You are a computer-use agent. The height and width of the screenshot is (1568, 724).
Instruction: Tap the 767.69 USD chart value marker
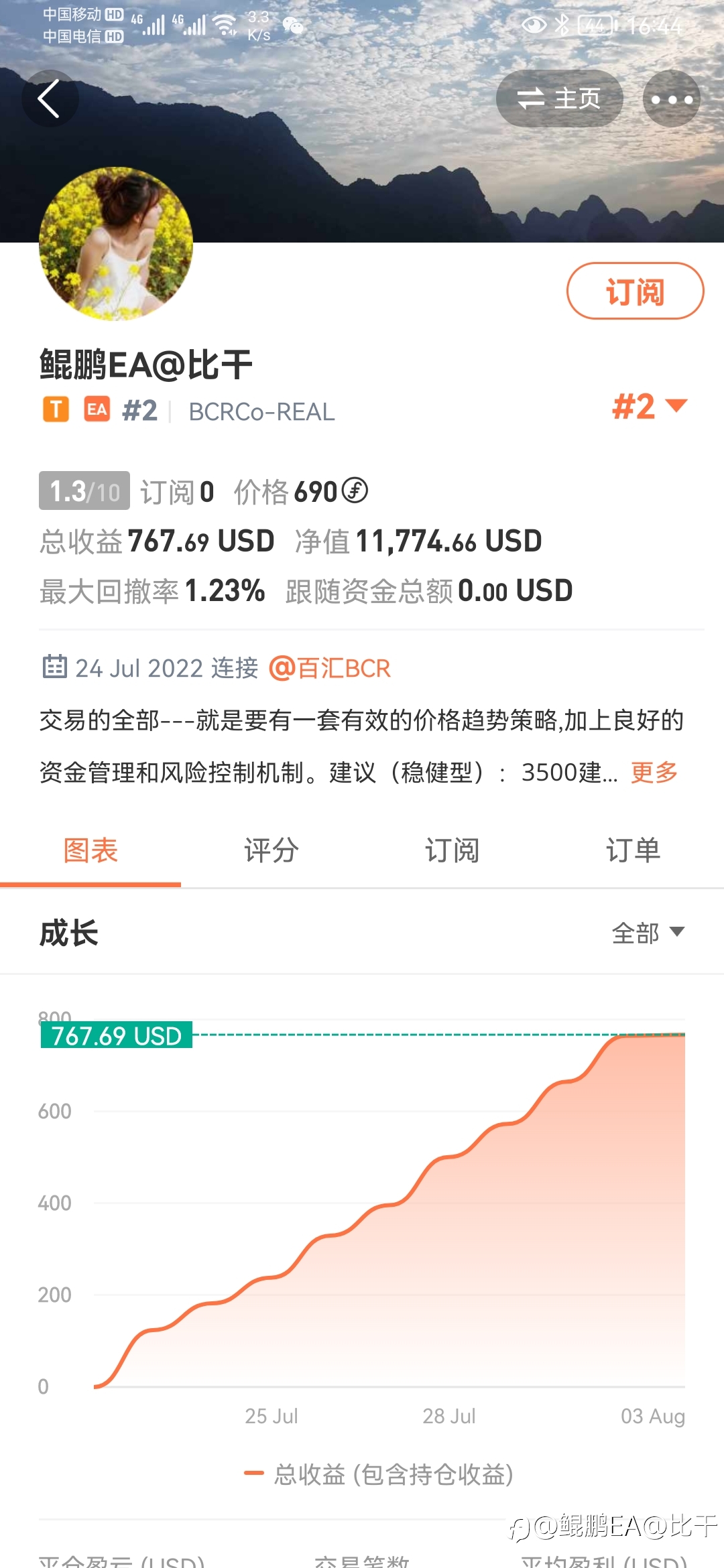click(117, 1035)
